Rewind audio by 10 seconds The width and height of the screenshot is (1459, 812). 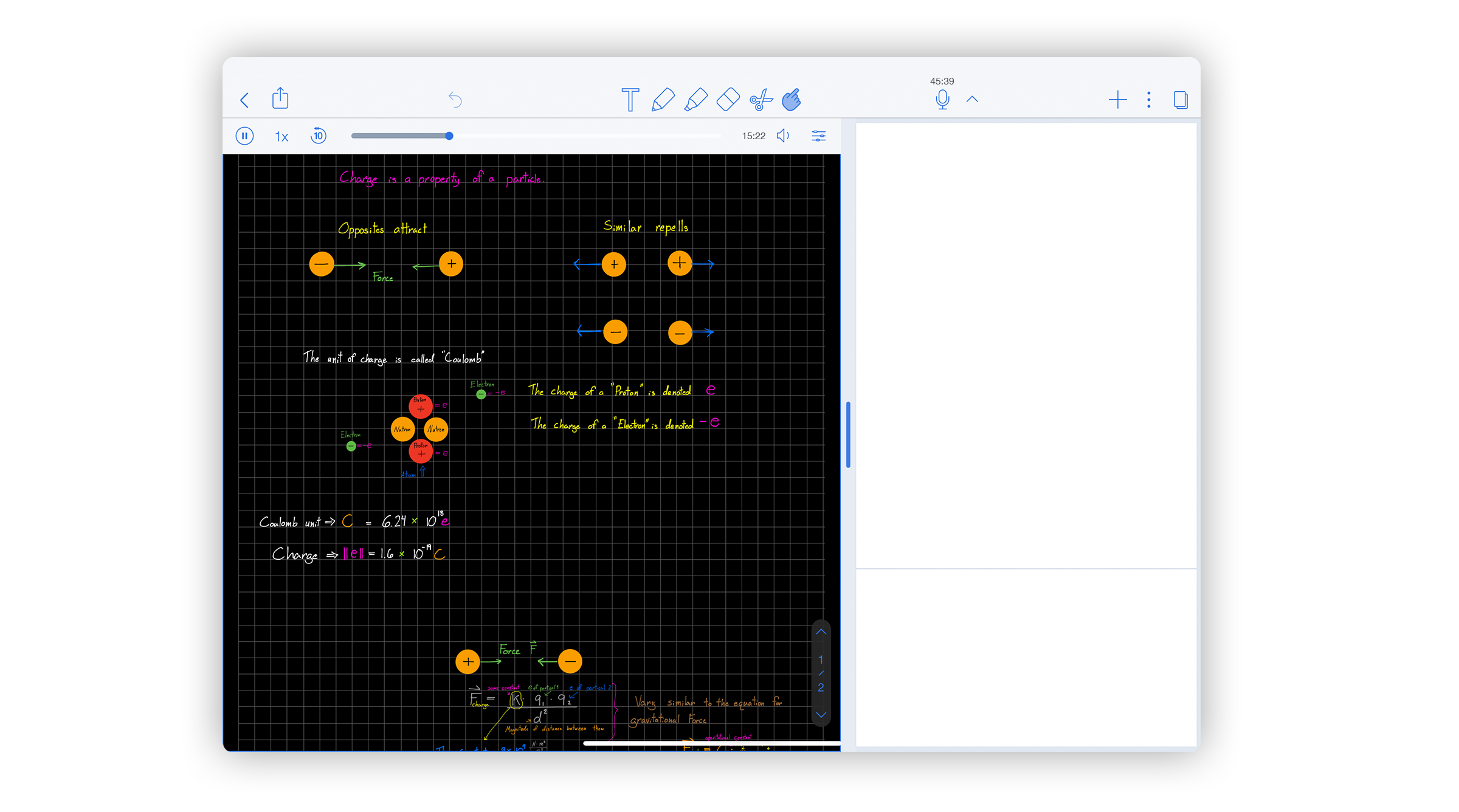click(319, 136)
